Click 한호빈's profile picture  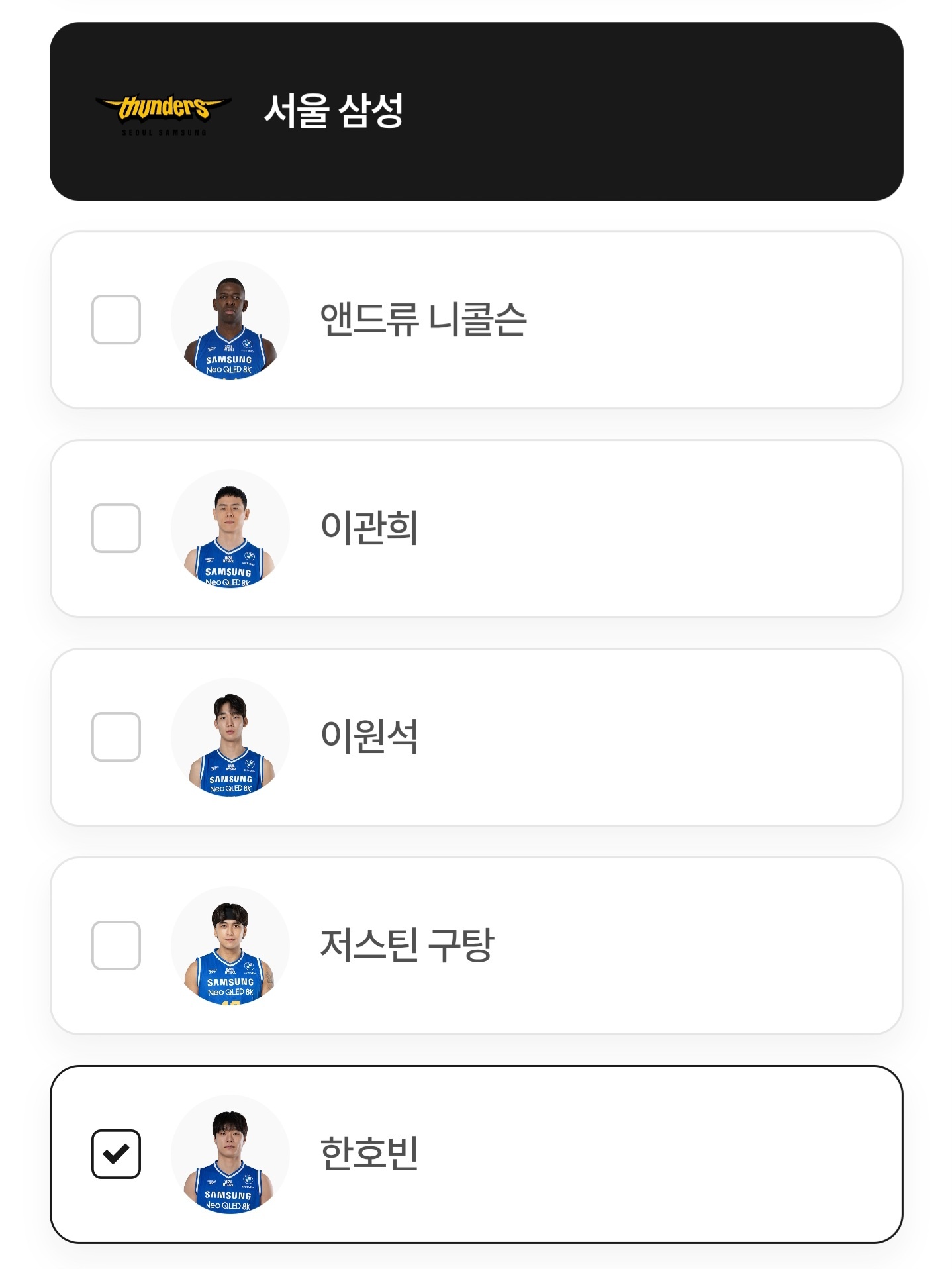(230, 1154)
